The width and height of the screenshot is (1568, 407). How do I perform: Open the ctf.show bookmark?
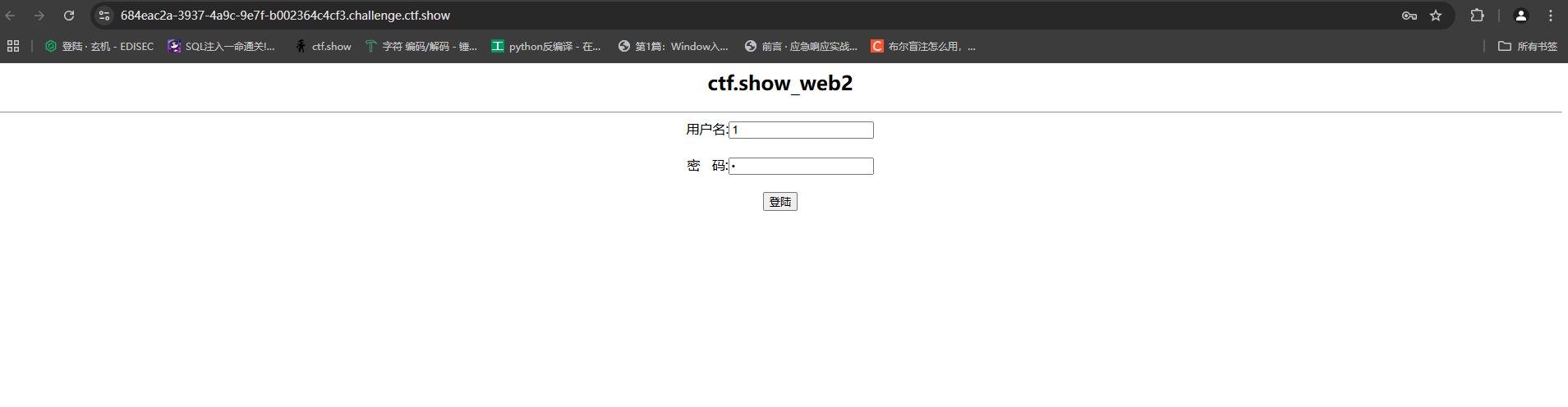click(x=323, y=46)
